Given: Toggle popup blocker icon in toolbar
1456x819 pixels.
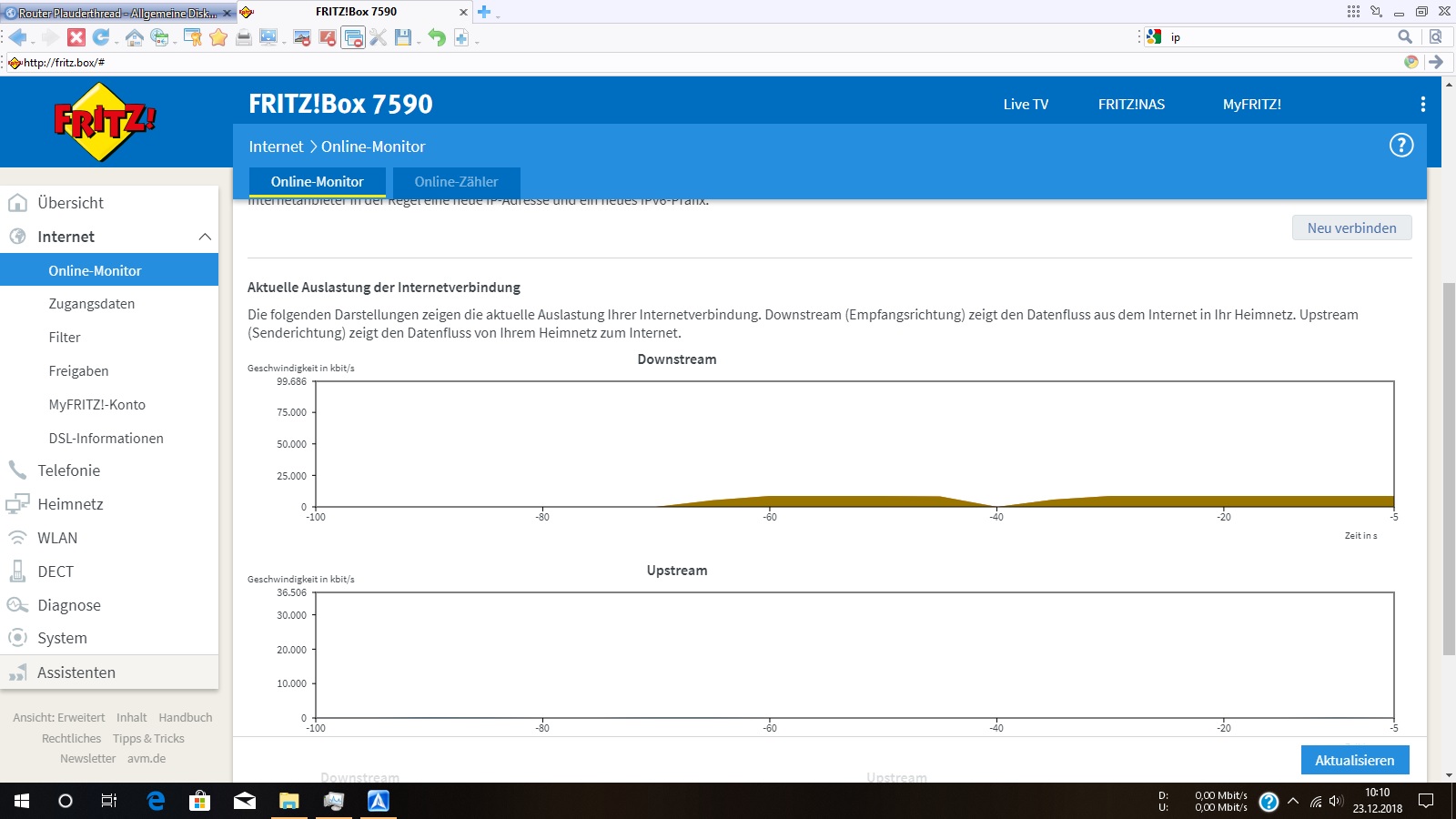Looking at the screenshot, I should pos(353,37).
